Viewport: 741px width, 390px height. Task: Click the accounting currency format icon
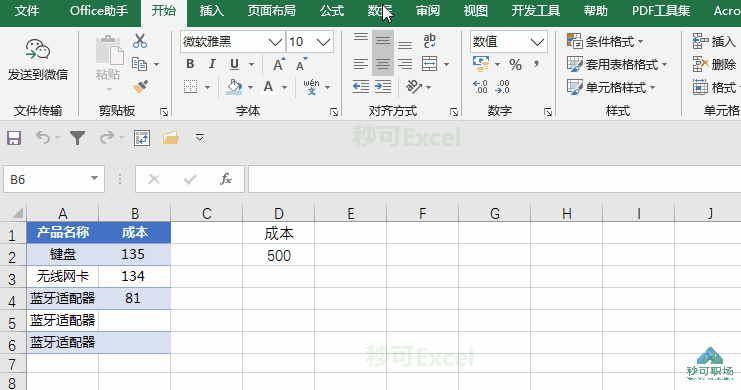pyautogui.click(x=481, y=64)
